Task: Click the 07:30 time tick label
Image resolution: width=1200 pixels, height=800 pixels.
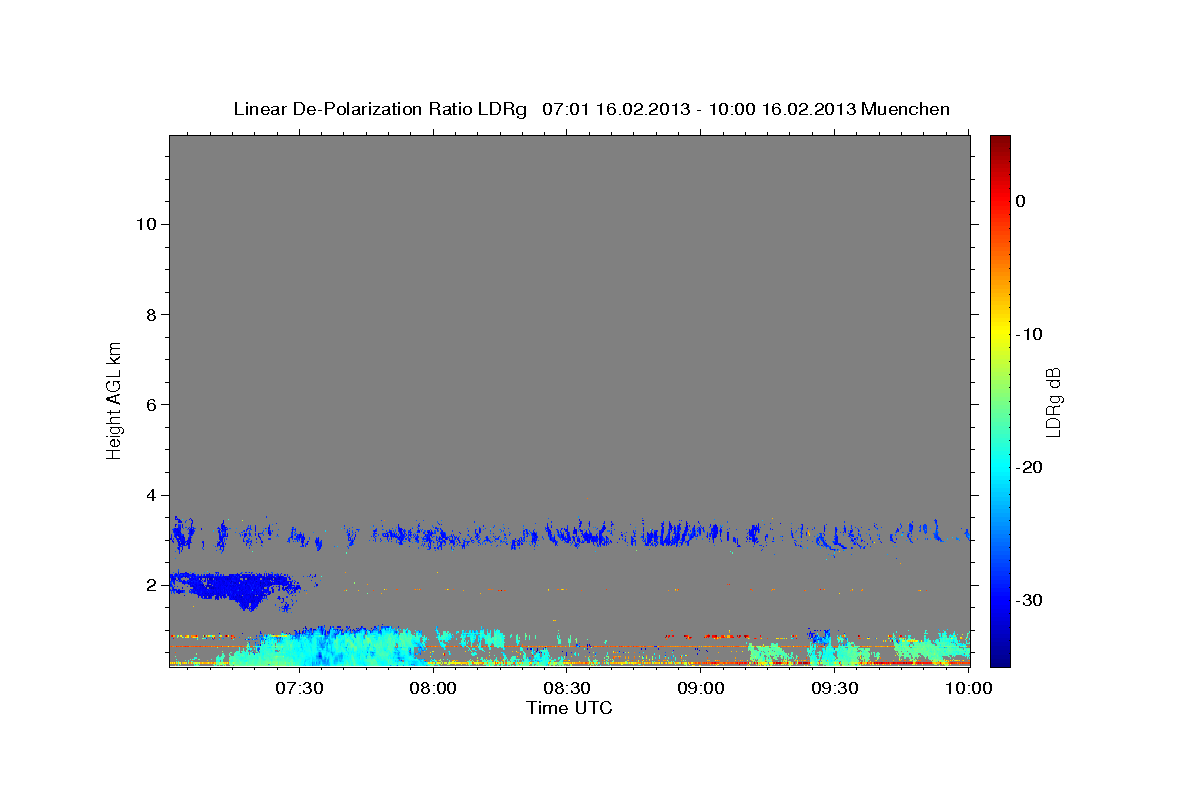Action: [x=299, y=688]
